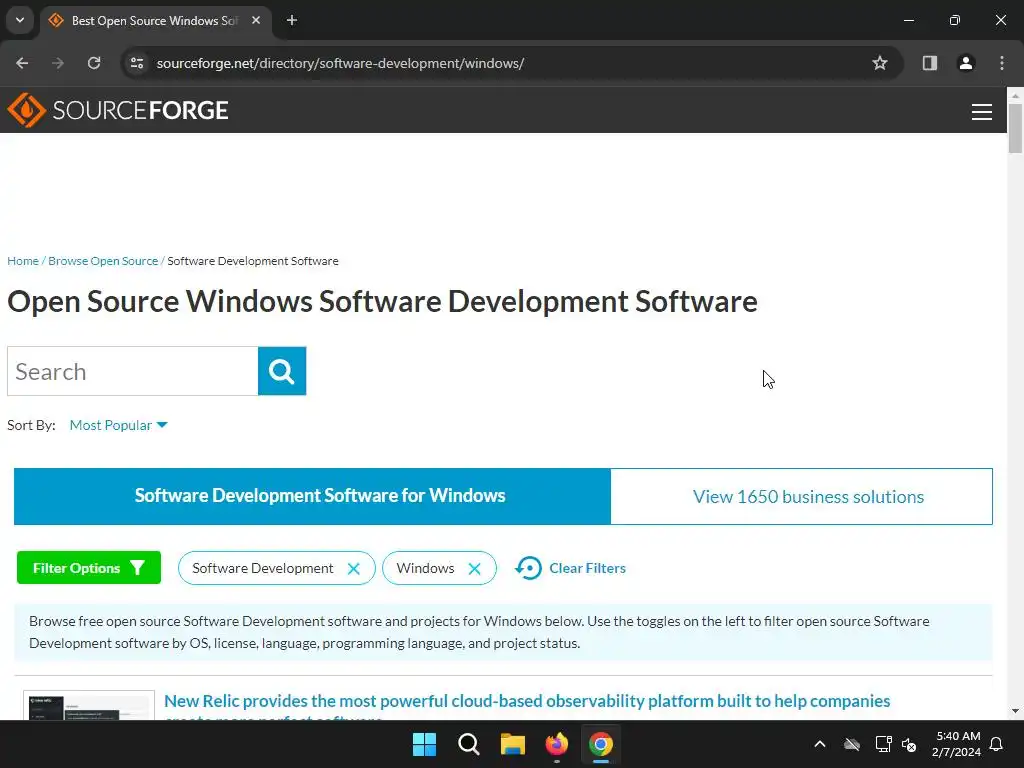This screenshot has height=768, width=1024.
Task: Click the Chrome taskbar icon
Action: [x=601, y=744]
